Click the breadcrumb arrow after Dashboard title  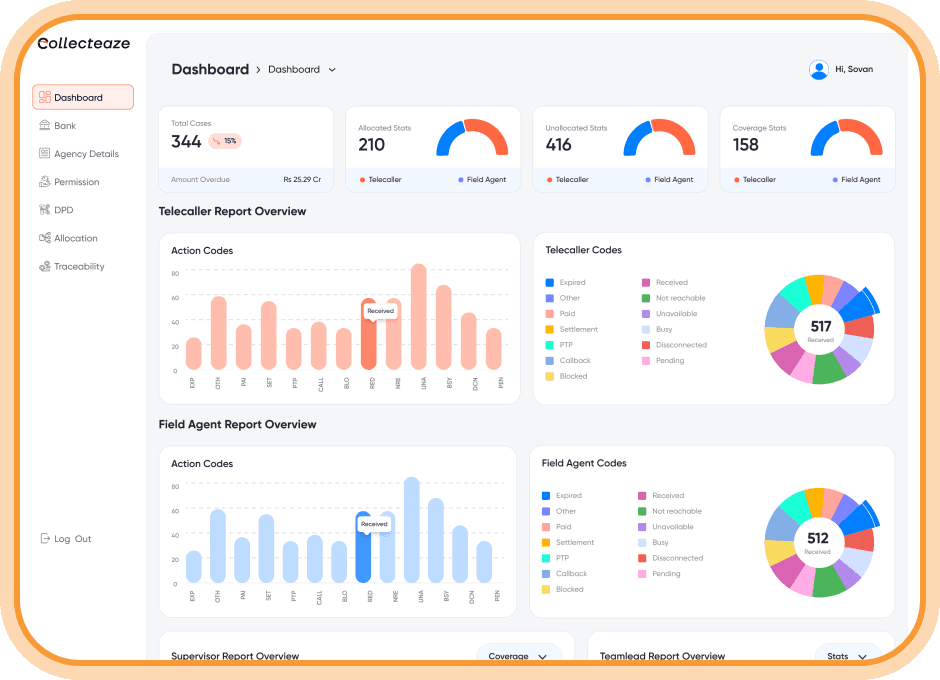(258, 70)
